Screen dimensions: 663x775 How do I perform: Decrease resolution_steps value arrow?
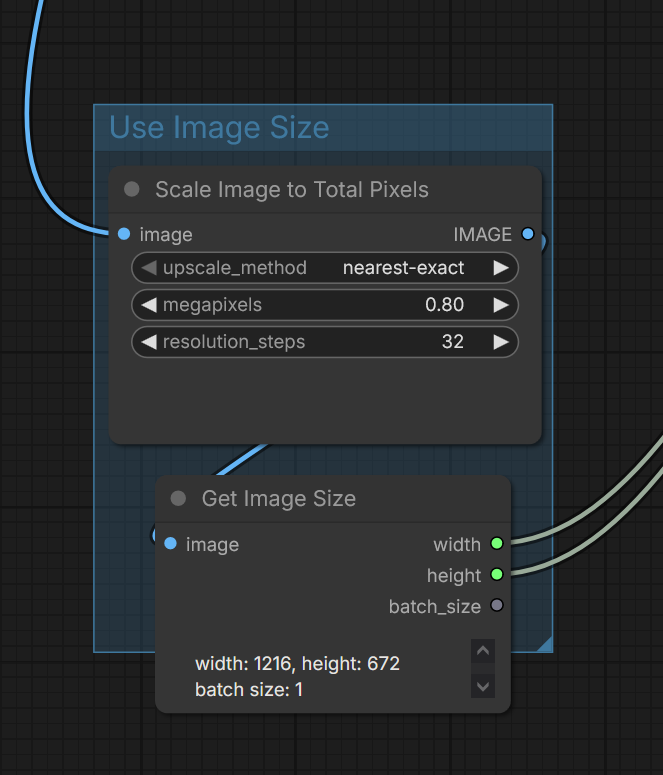(x=149, y=342)
